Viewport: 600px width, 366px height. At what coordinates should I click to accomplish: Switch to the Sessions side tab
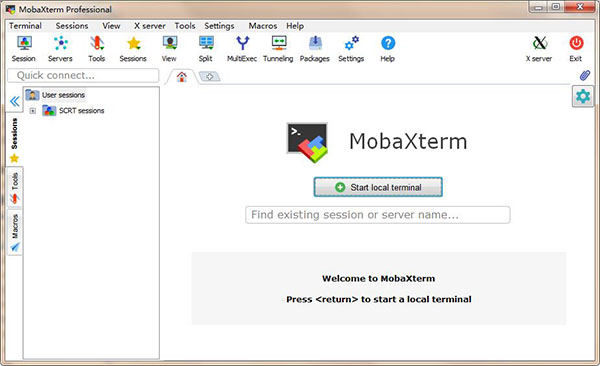pyautogui.click(x=15, y=140)
